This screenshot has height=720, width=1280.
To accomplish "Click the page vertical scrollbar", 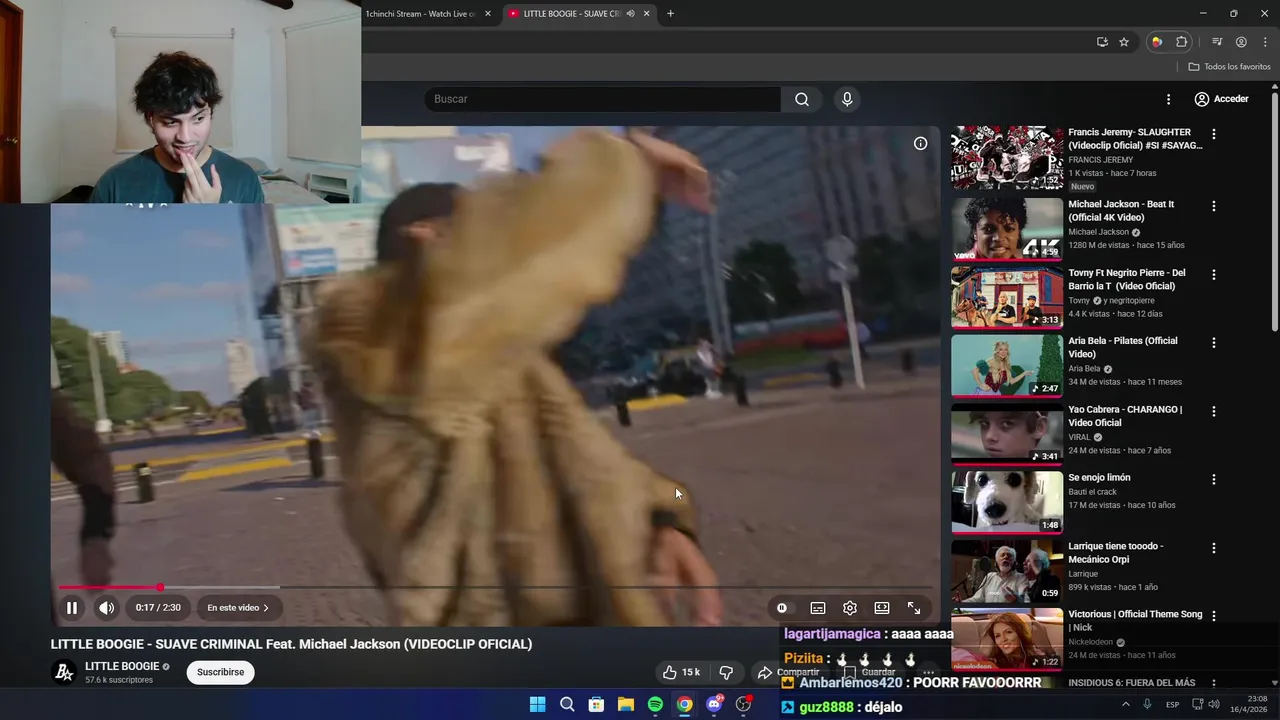I will tap(1275, 210).
